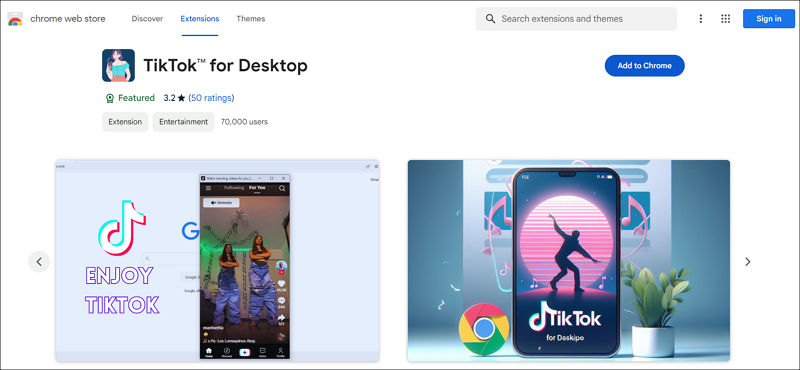Screen dimensions: 800x370
Task: Switch to the Themes tab
Action: [251, 19]
